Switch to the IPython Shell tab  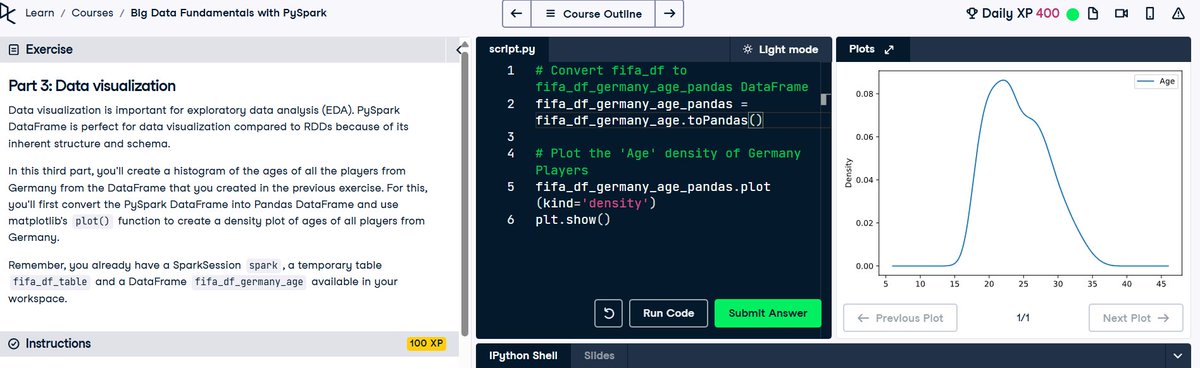tap(523, 355)
